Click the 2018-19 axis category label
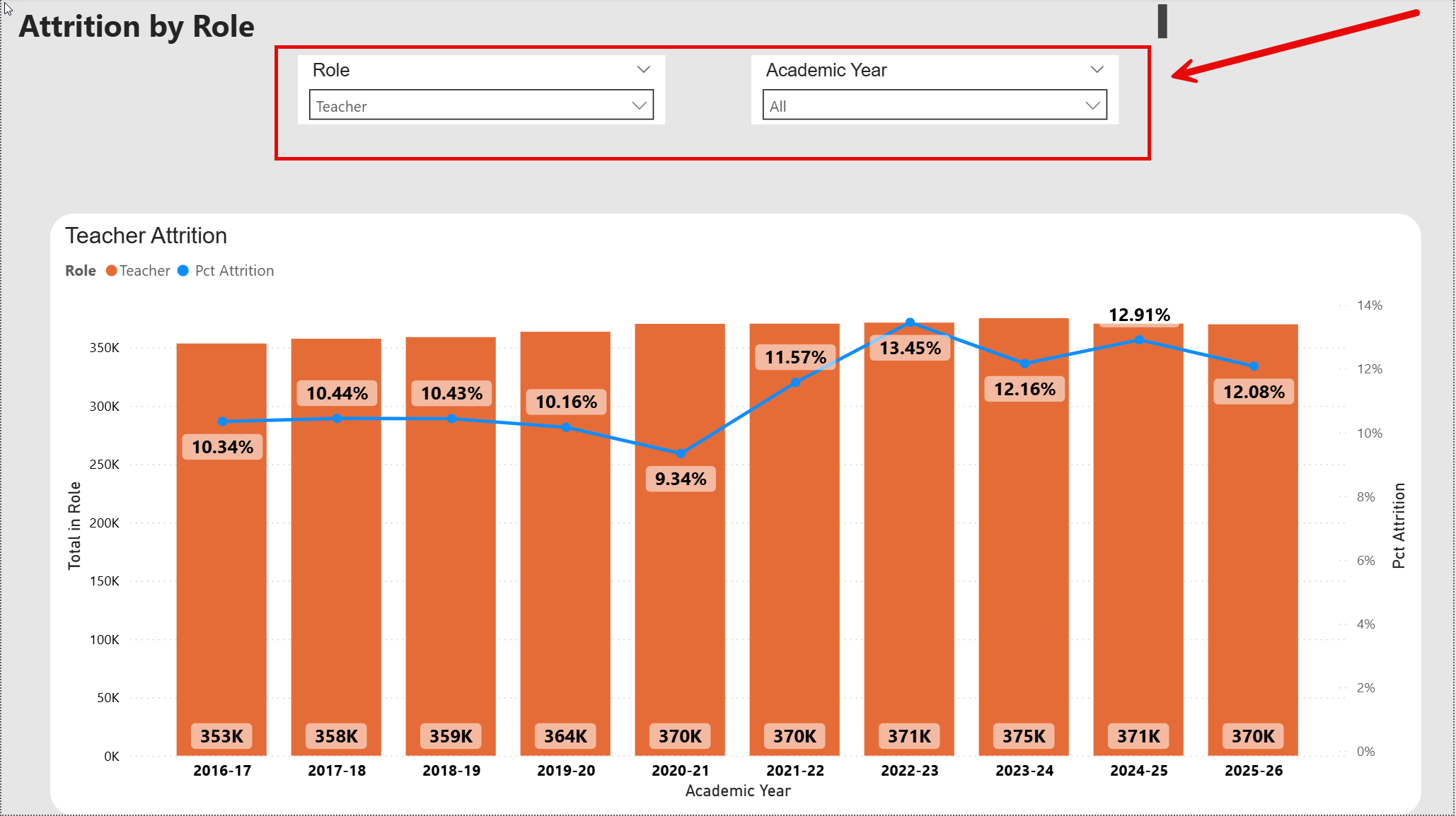The height and width of the screenshot is (816, 1456). click(451, 771)
